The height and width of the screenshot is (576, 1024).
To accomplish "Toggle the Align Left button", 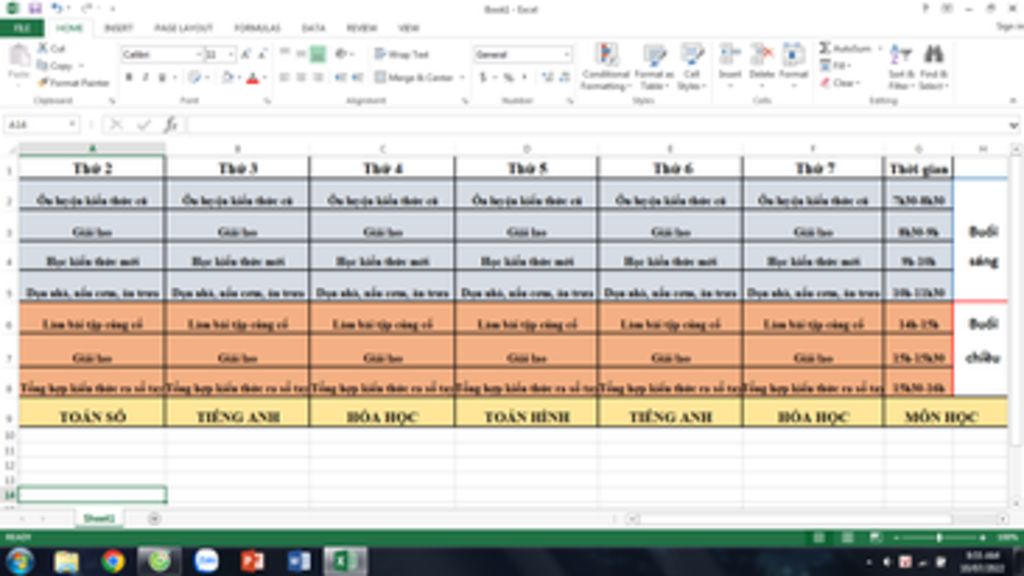I will [285, 78].
